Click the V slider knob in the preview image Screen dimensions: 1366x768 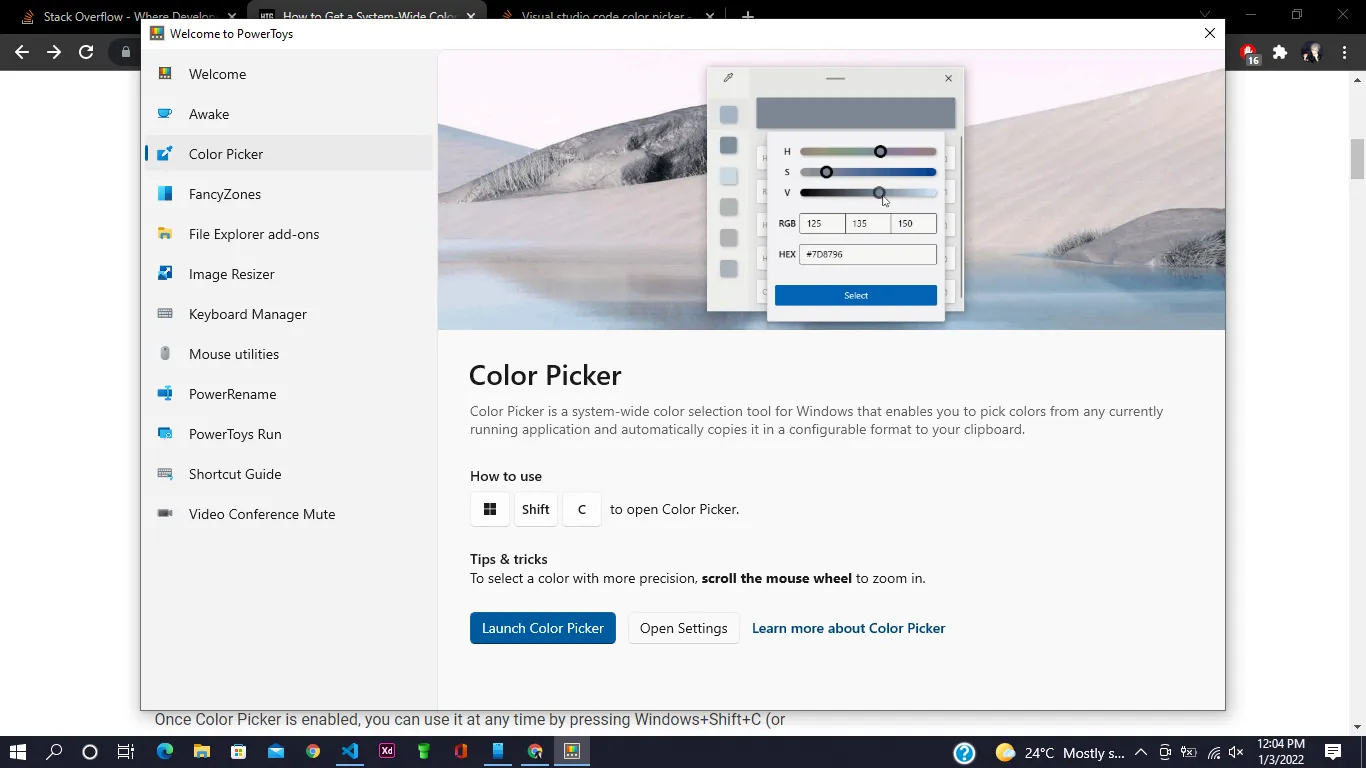tap(879, 193)
